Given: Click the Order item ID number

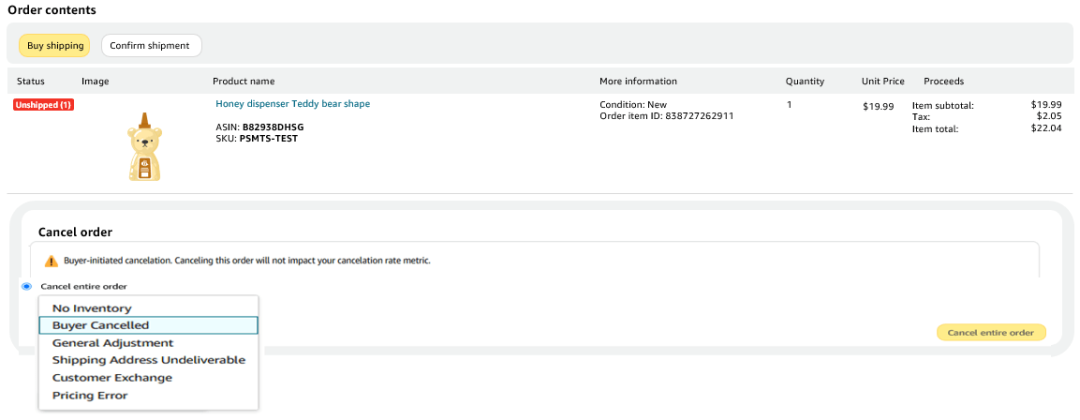Looking at the screenshot, I should coord(700,116).
